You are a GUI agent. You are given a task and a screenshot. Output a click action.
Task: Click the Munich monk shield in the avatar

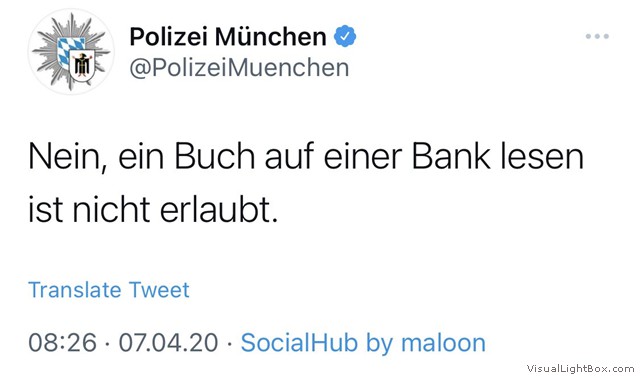(x=83, y=64)
